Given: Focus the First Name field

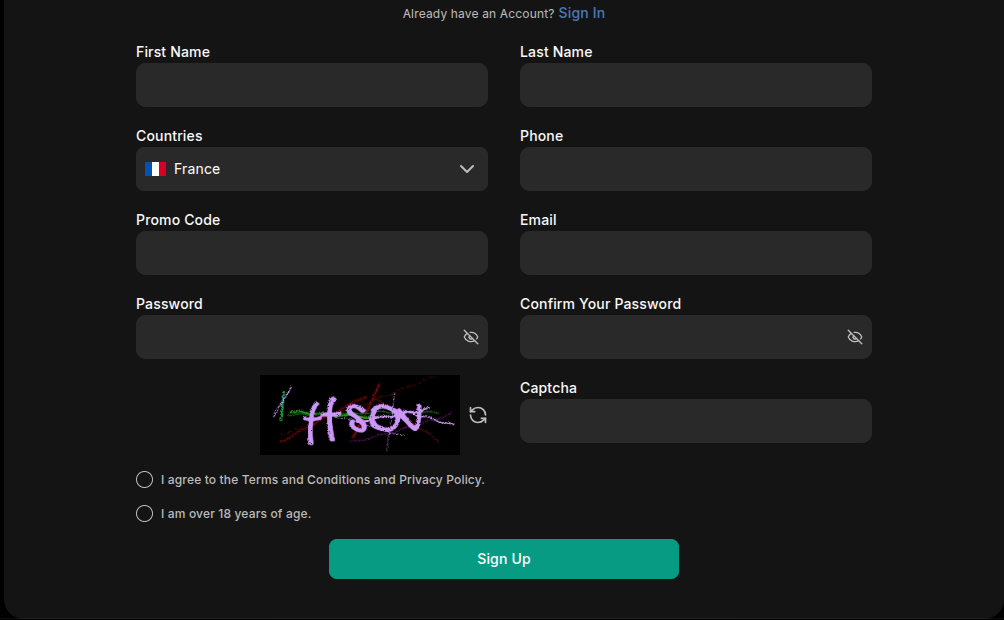Looking at the screenshot, I should coord(312,85).
